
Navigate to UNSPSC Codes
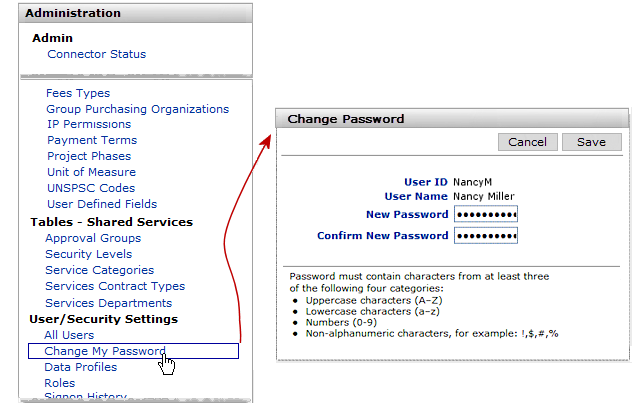(x=91, y=188)
